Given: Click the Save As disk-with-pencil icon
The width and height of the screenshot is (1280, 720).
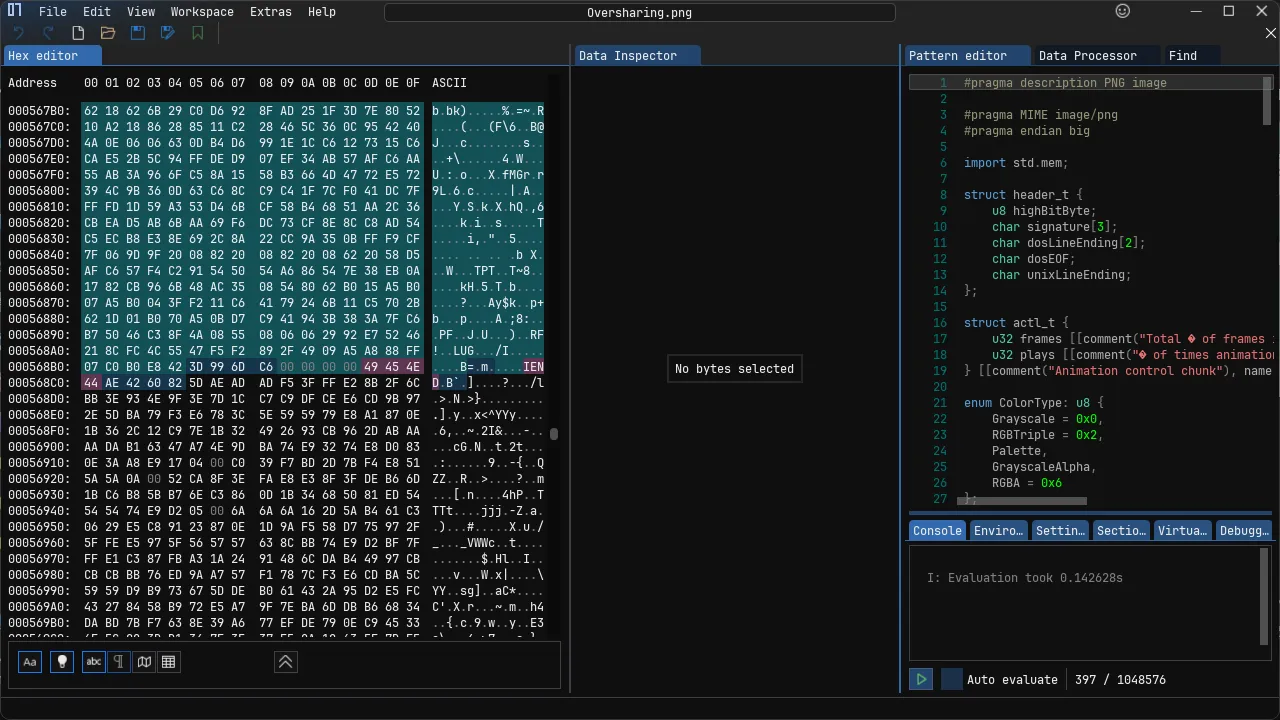Looking at the screenshot, I should pyautogui.click(x=168, y=33).
